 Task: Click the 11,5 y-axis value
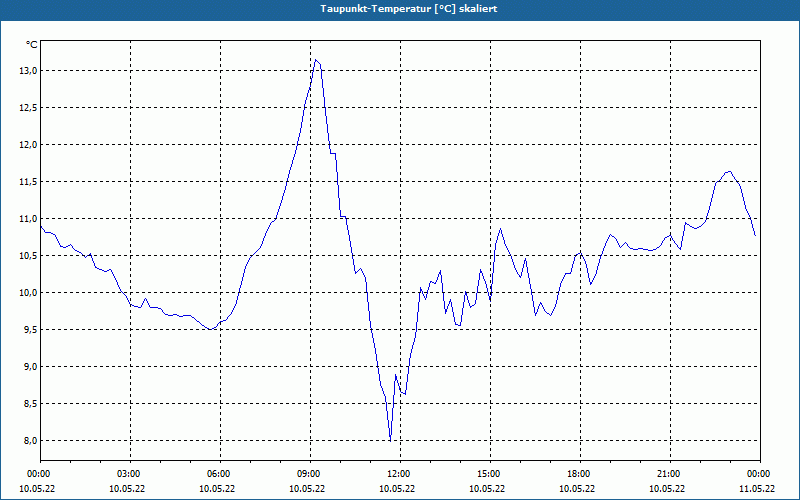(29, 182)
